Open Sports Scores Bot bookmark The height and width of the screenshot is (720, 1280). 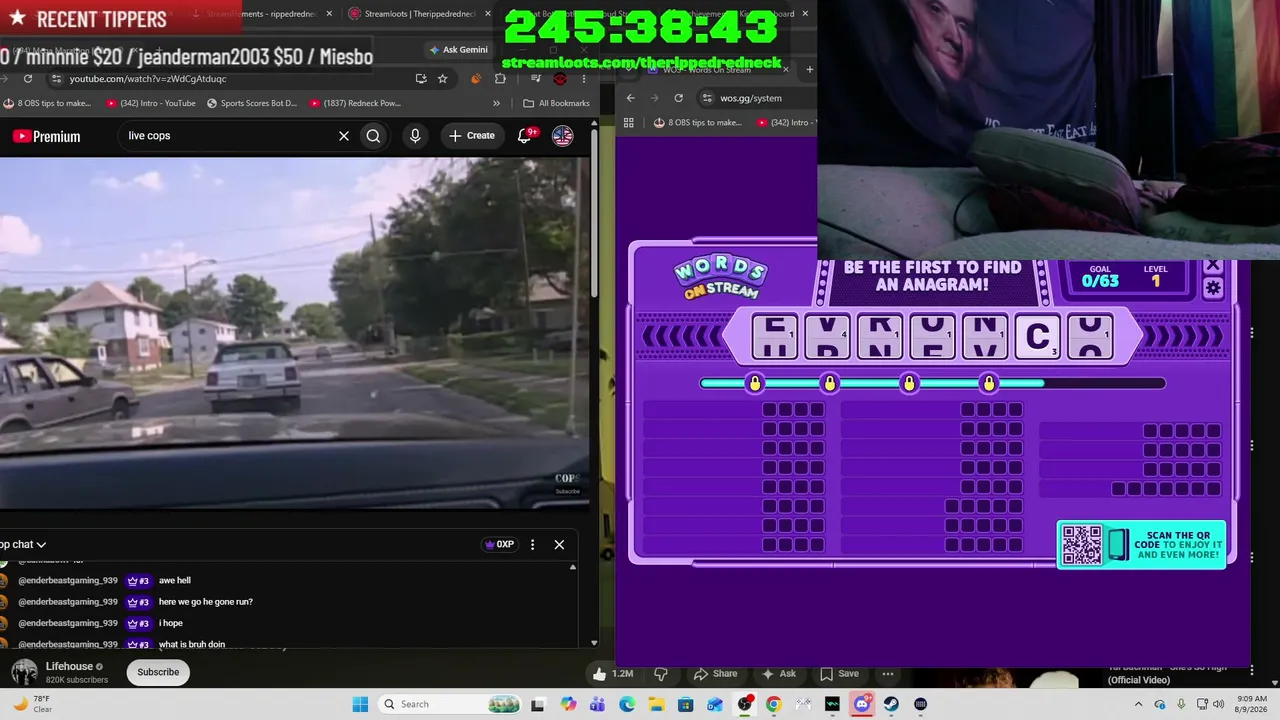click(252, 103)
